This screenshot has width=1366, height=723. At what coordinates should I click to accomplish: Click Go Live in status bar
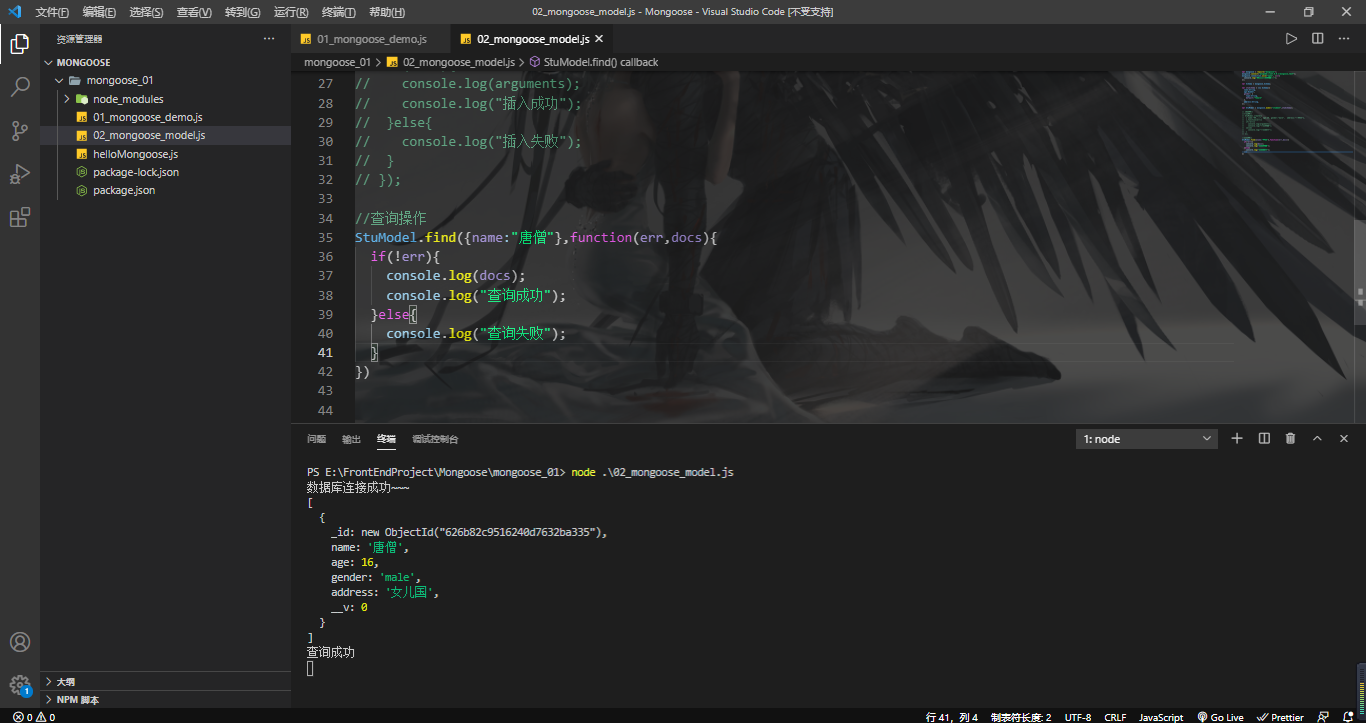[x=1220, y=717]
